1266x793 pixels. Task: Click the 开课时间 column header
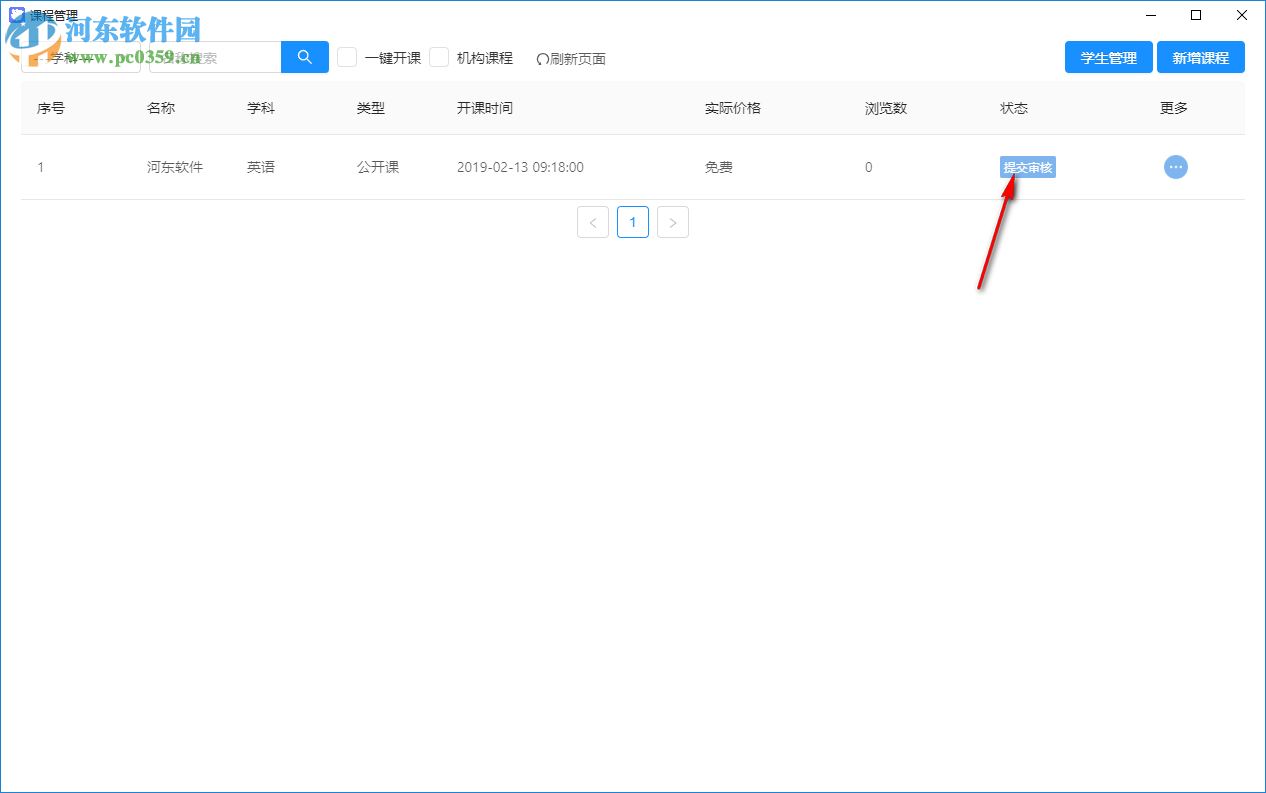(486, 108)
